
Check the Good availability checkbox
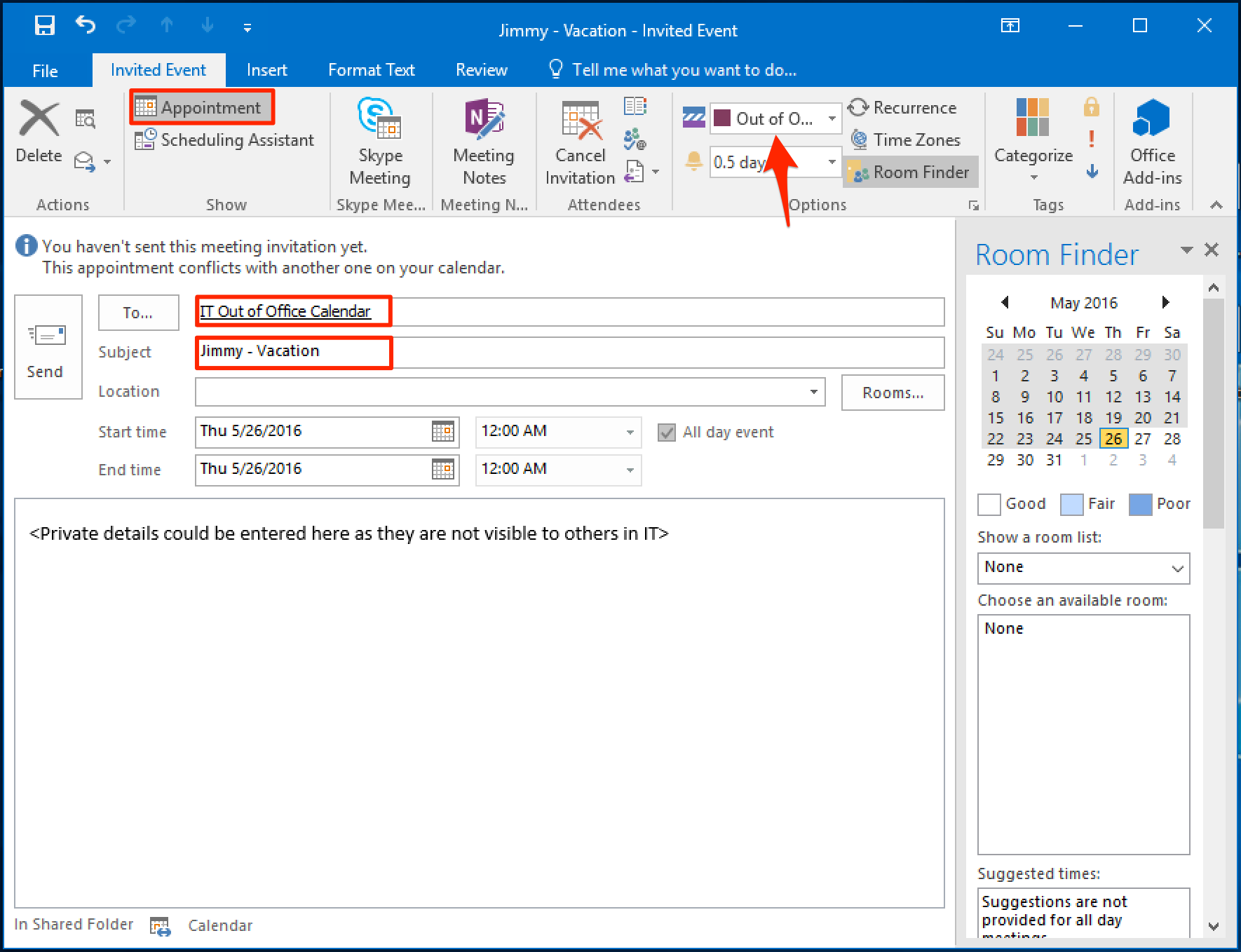click(989, 504)
